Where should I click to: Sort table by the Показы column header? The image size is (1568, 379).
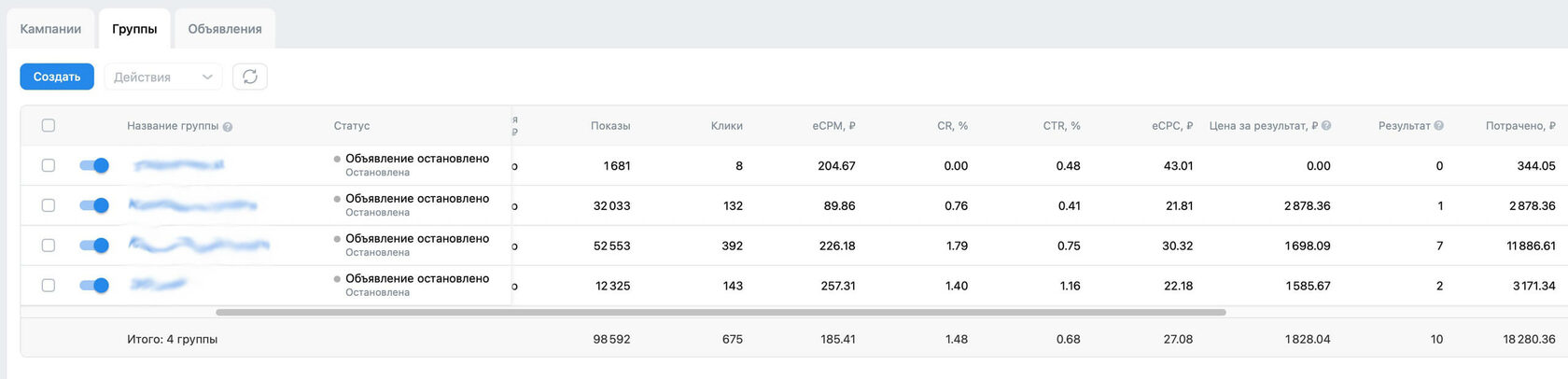[610, 126]
